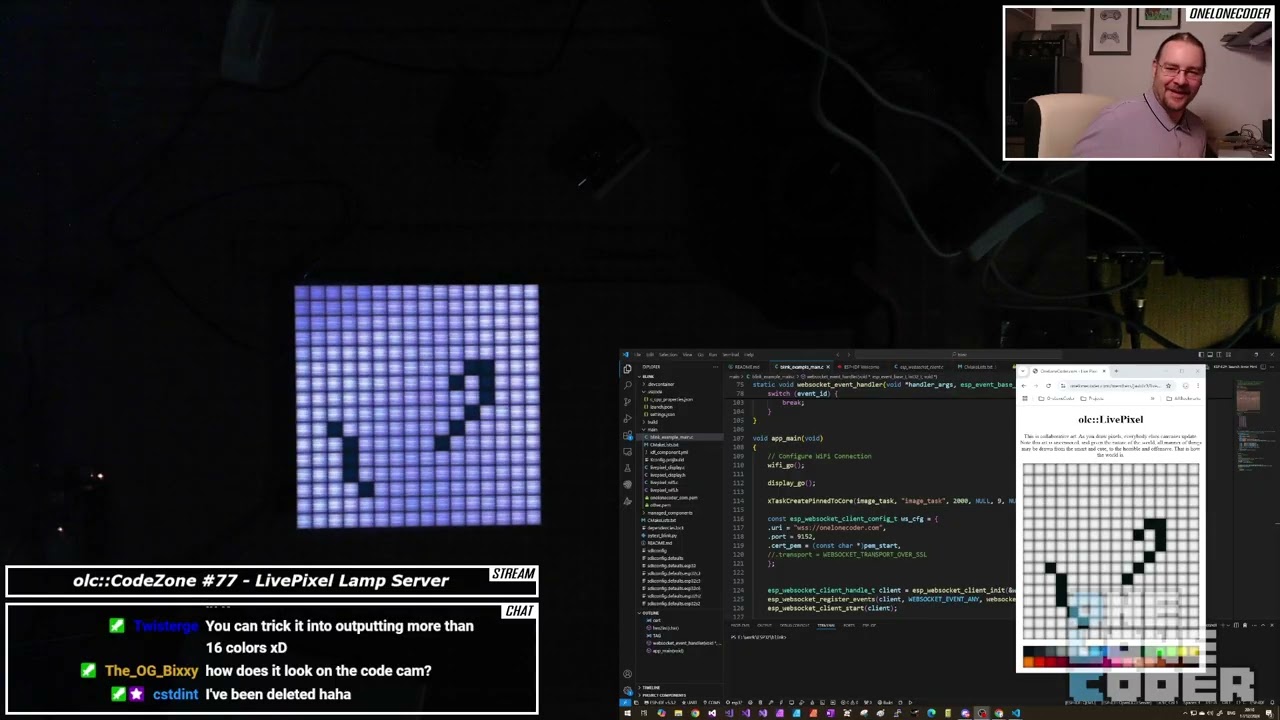Reload the LivePixel page in browser

(x=1048, y=386)
